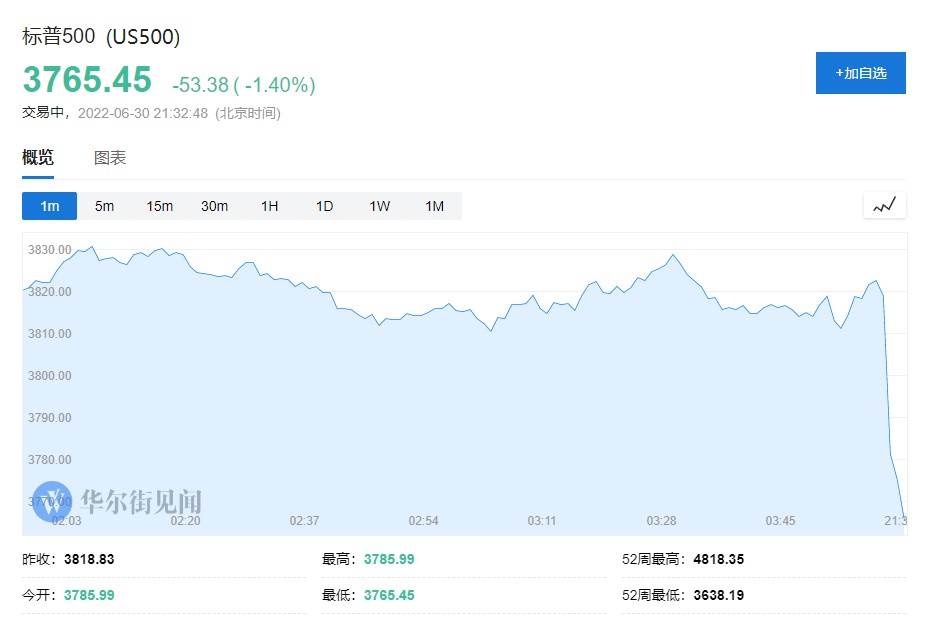
Task: Open the 图表 tab
Action: point(110,158)
